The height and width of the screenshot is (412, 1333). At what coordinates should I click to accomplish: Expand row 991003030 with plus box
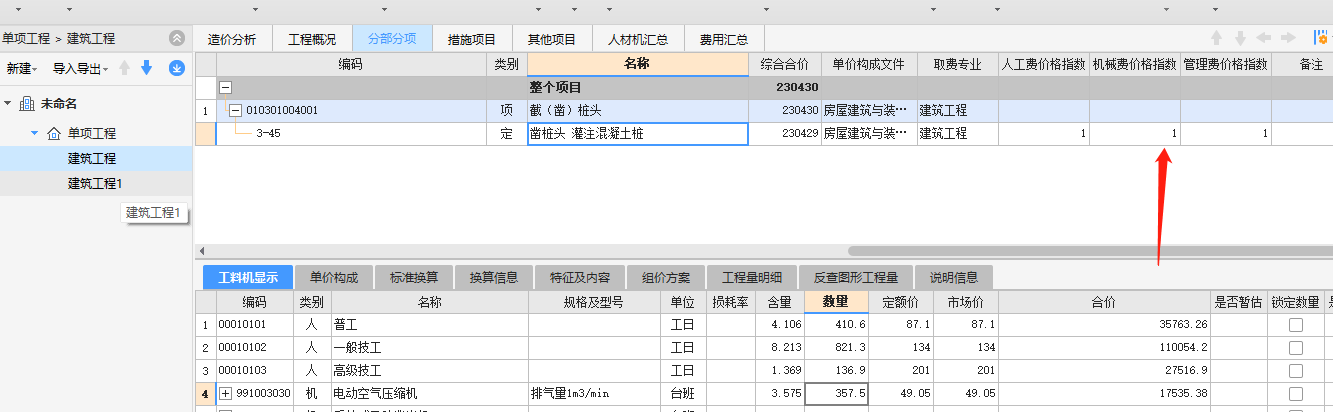point(225,394)
